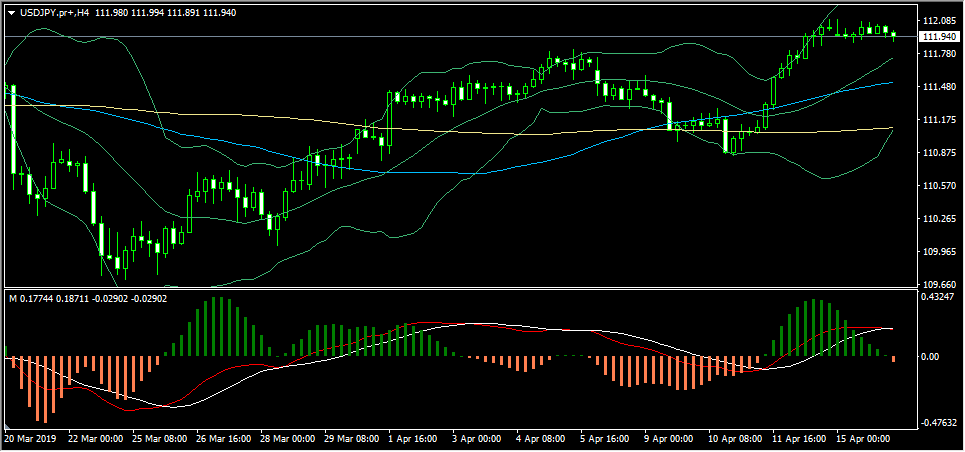
Task: Click the last orange MACD histogram bar
Action: click(893, 359)
